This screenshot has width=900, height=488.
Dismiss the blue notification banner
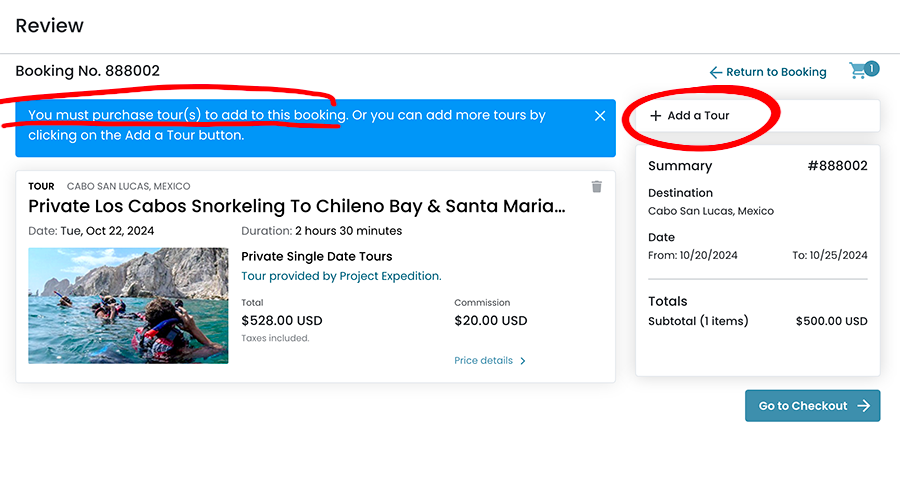click(x=600, y=116)
